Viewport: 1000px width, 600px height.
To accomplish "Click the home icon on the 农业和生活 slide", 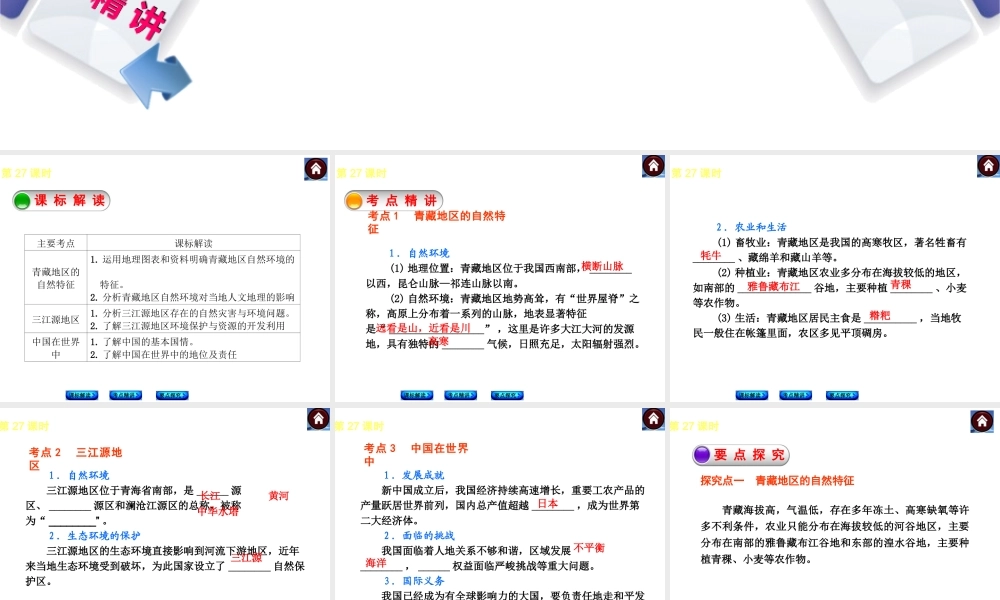I will (989, 166).
